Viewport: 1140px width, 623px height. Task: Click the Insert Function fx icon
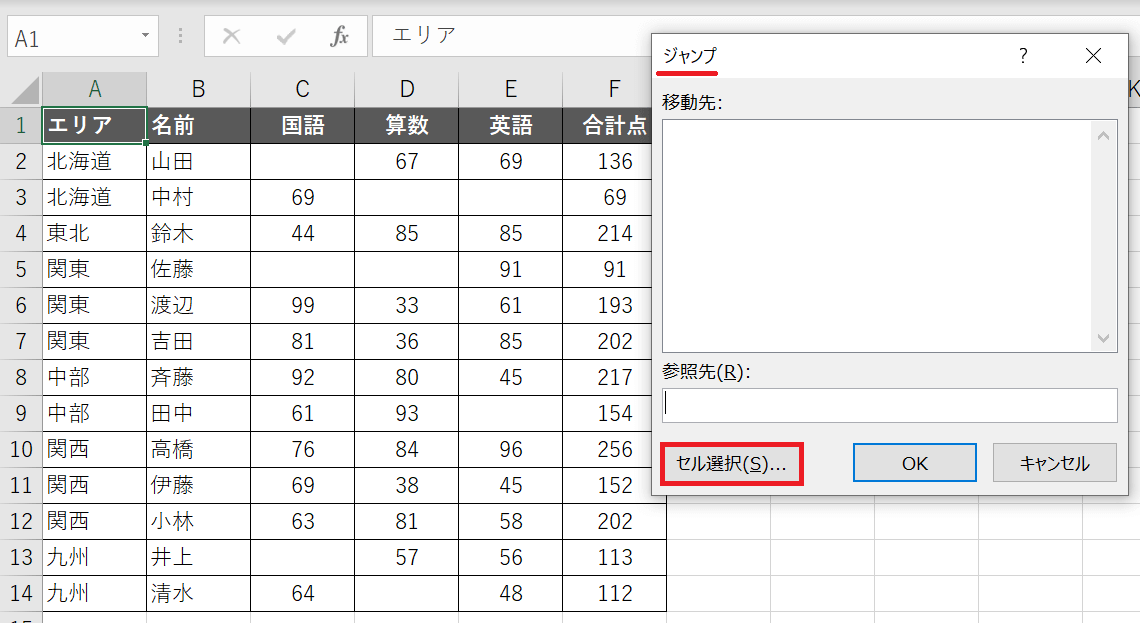(340, 37)
